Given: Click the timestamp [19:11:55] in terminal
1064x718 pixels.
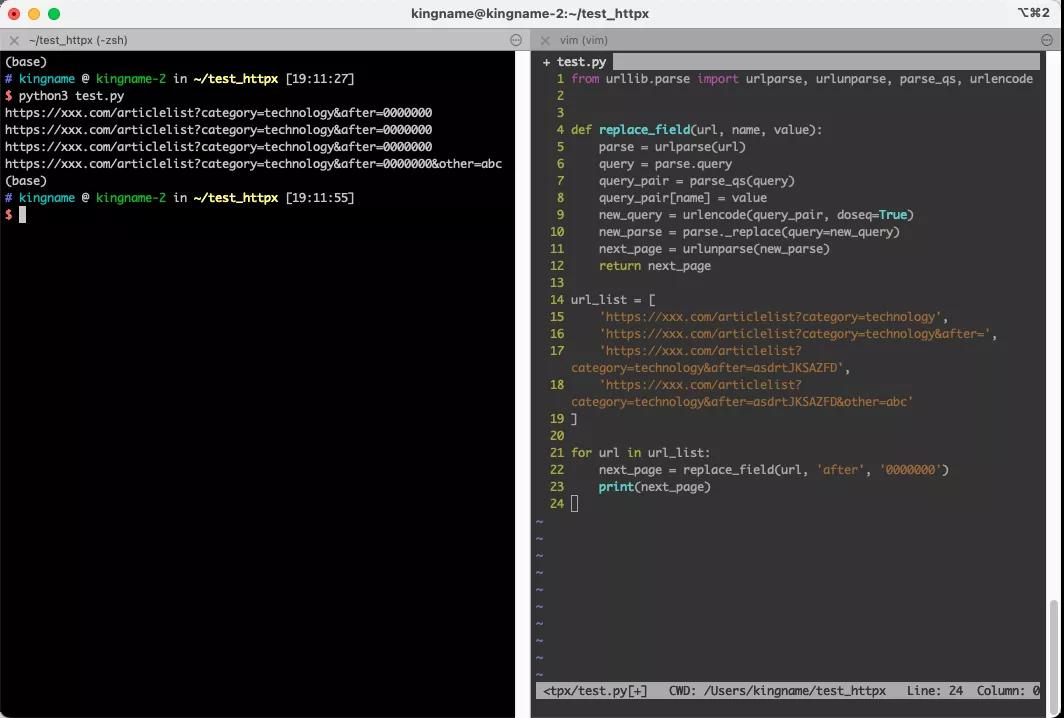Looking at the screenshot, I should (x=320, y=197).
